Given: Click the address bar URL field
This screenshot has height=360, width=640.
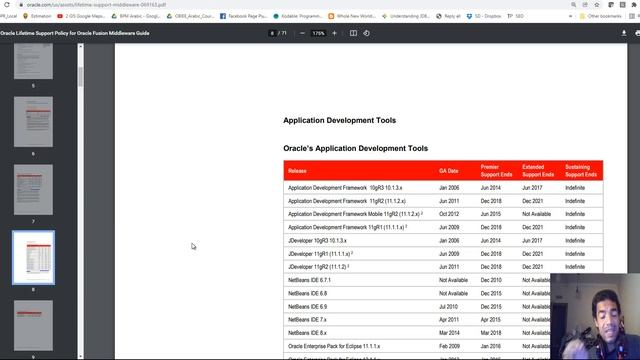Looking at the screenshot, I should tap(96, 4).
